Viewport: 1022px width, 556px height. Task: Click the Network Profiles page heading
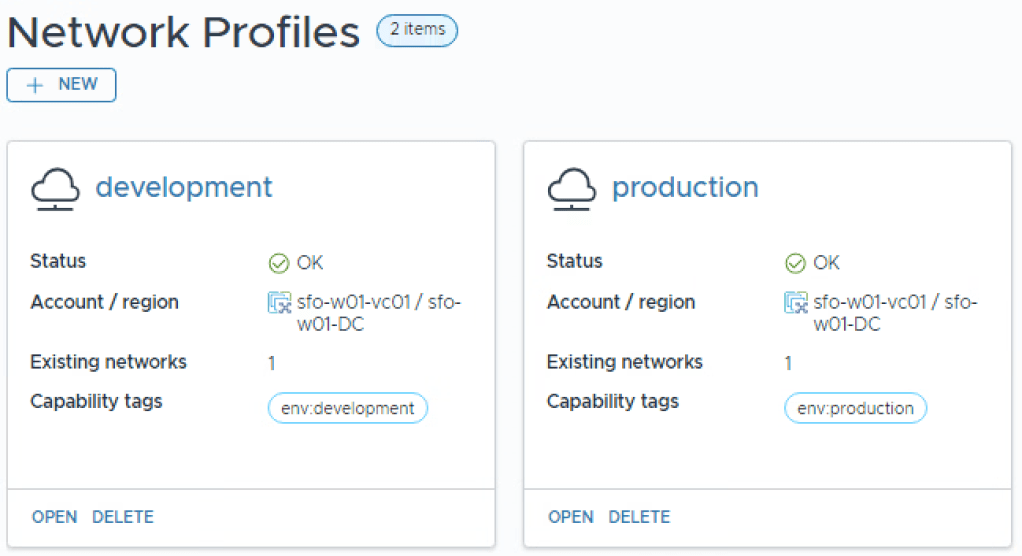point(183,33)
